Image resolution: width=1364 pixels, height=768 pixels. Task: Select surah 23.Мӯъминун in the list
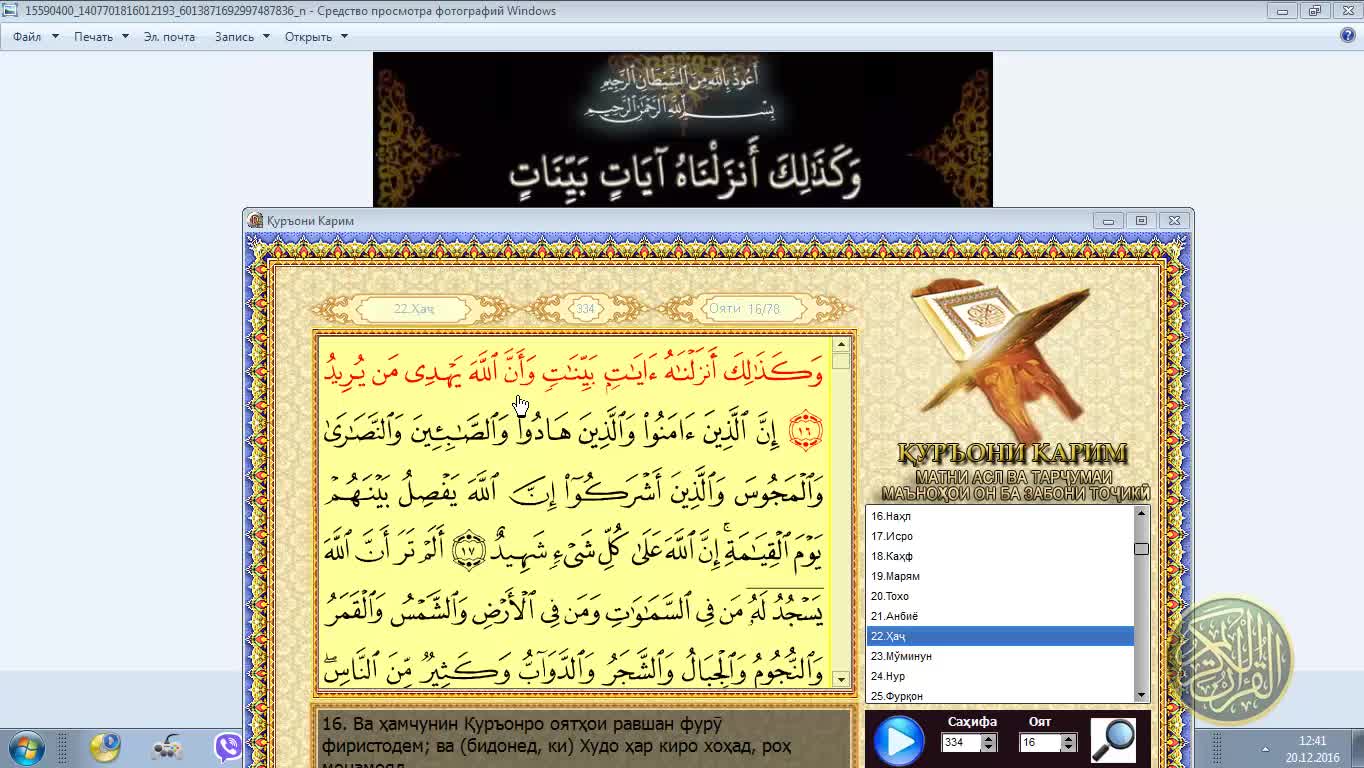(x=1000, y=656)
